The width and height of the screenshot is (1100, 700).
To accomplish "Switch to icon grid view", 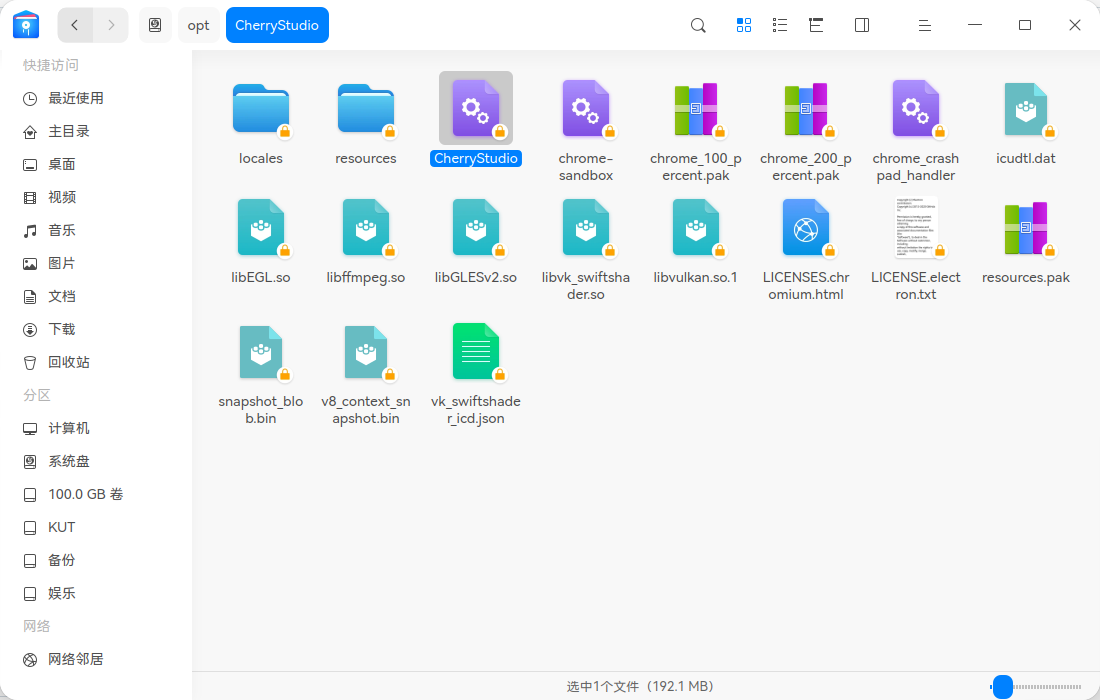I will click(x=744, y=25).
